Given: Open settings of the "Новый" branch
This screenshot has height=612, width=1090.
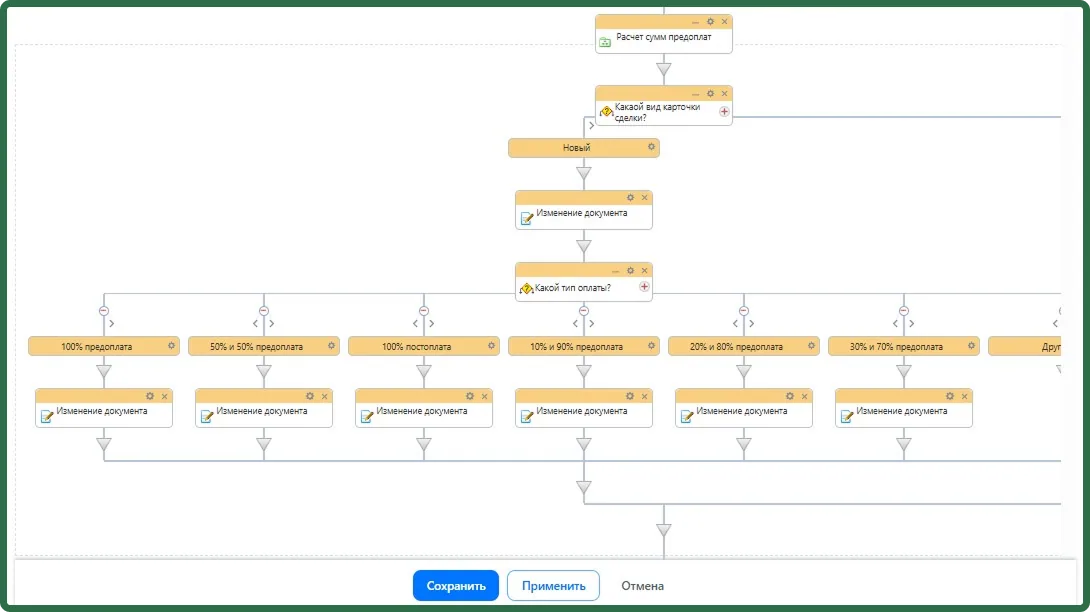Looking at the screenshot, I should click(651, 147).
